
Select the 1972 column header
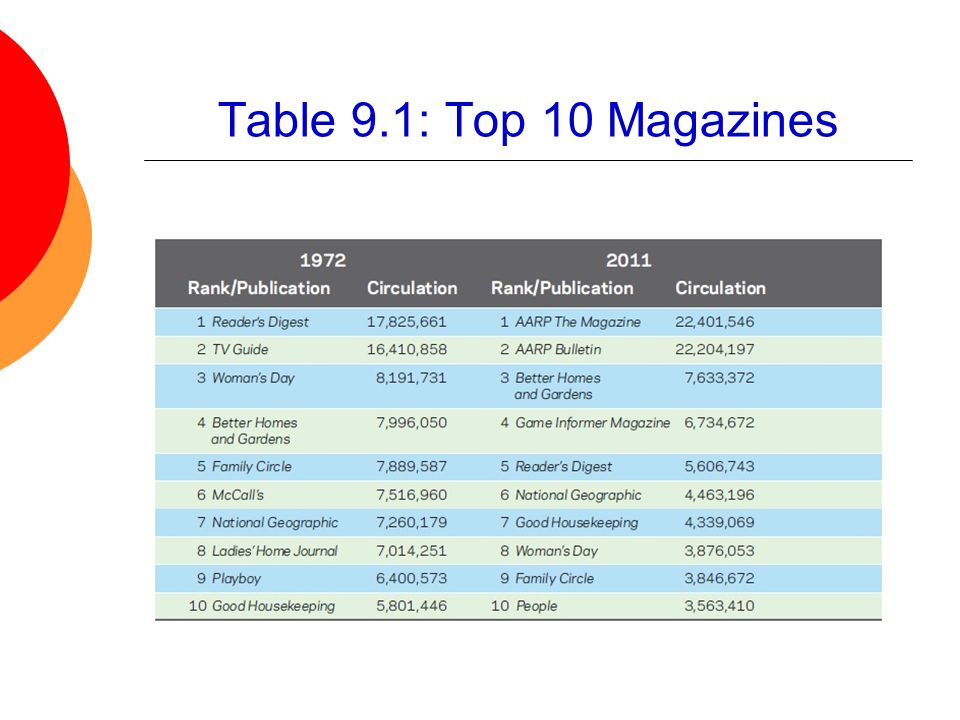[x=323, y=260]
